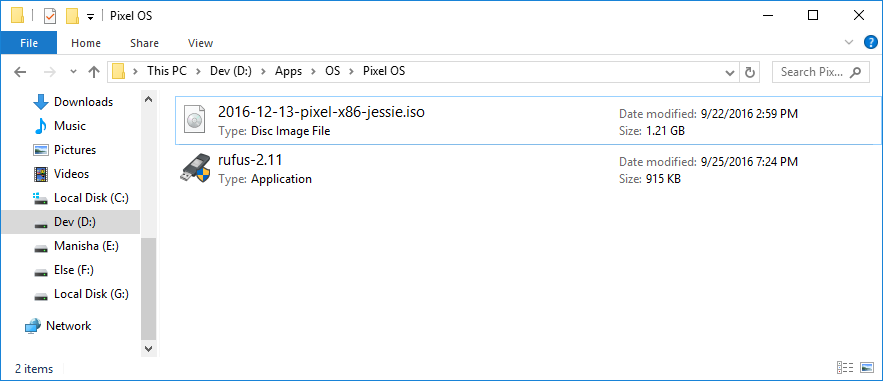Open the View ribbon tab

pyautogui.click(x=200, y=43)
